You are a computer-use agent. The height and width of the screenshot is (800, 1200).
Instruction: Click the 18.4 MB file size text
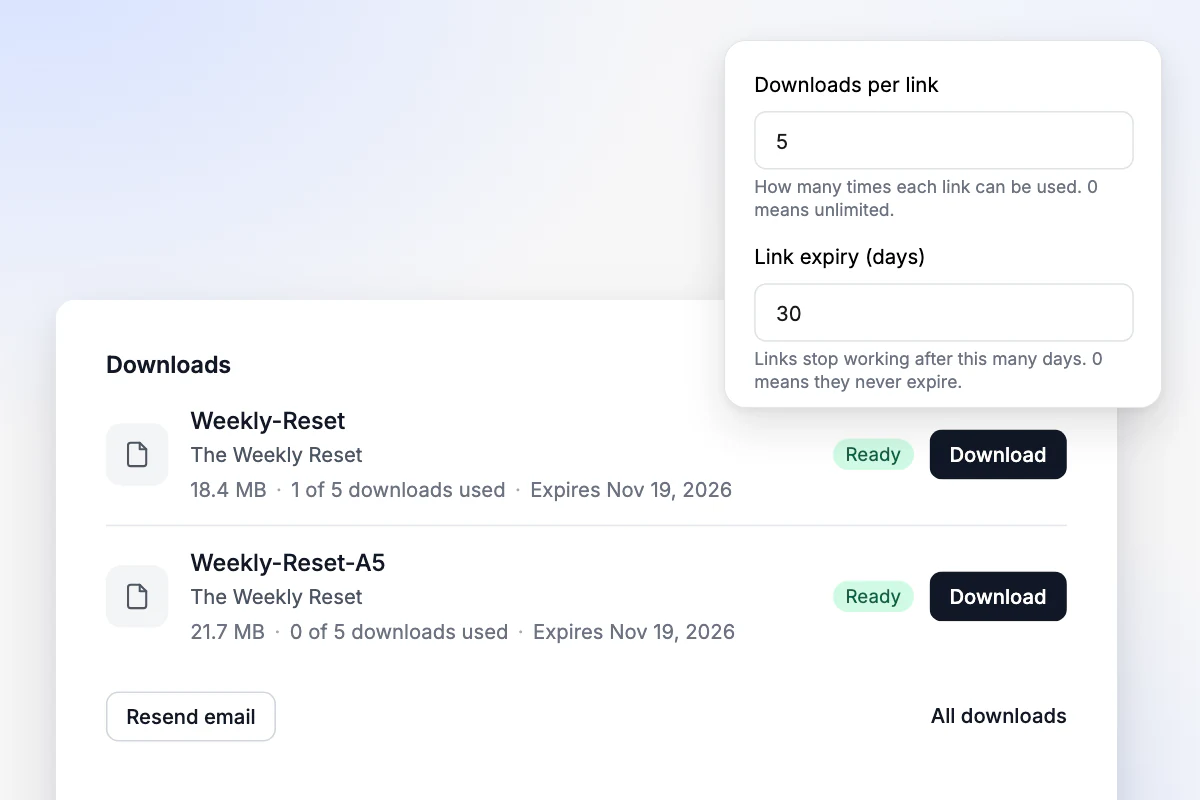pyautogui.click(x=228, y=490)
